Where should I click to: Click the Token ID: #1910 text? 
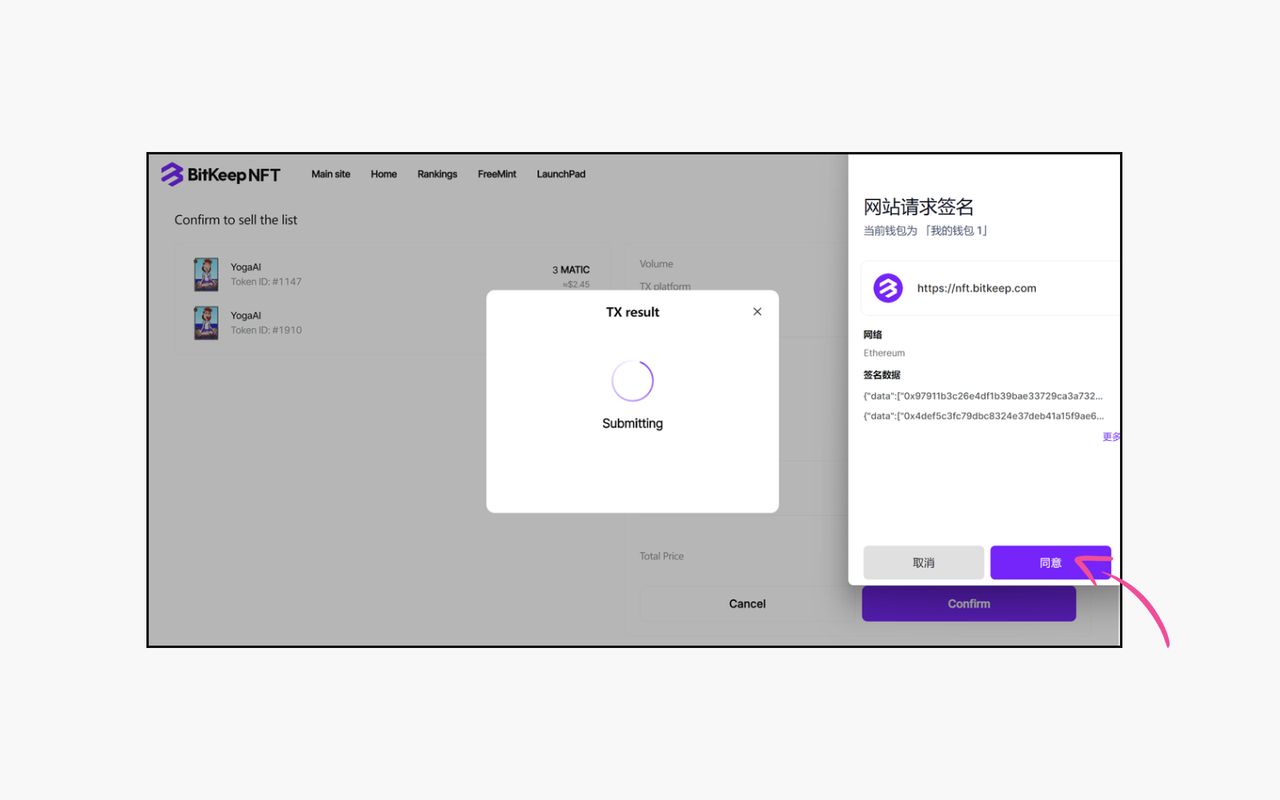tap(266, 330)
